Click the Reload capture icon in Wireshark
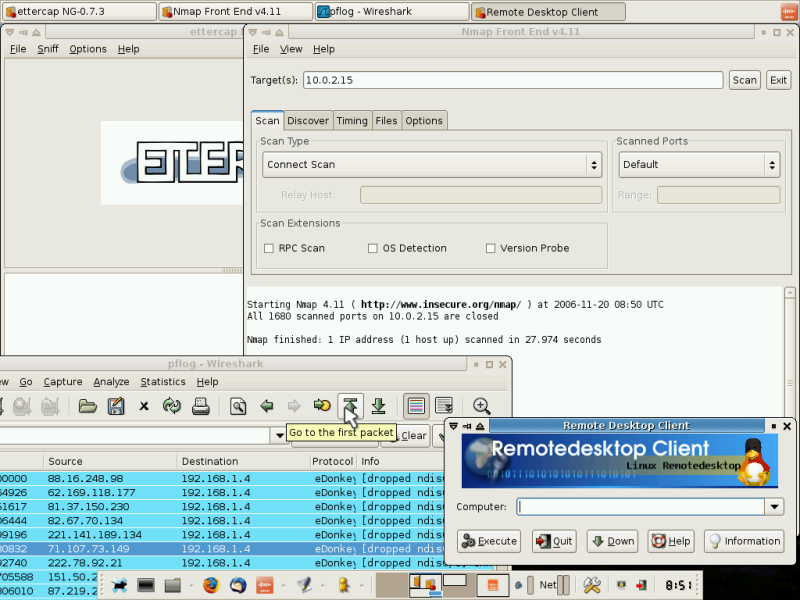800x600 pixels. pos(172,406)
